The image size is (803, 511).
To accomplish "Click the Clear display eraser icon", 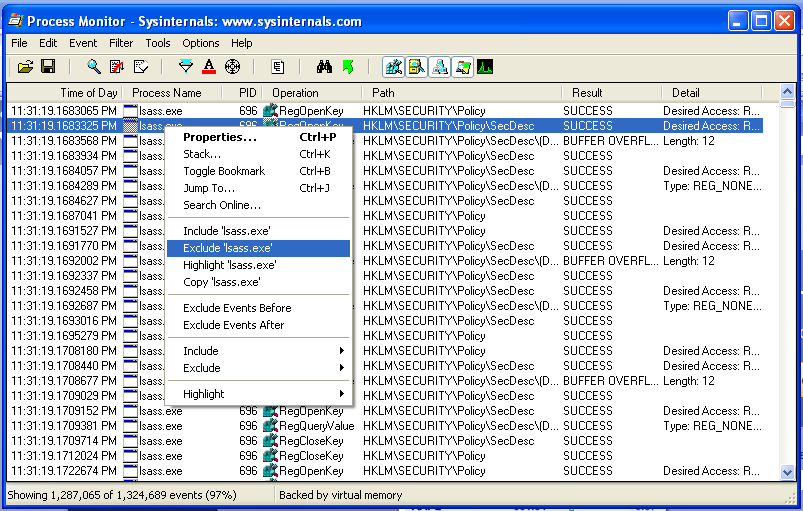I will [141, 67].
